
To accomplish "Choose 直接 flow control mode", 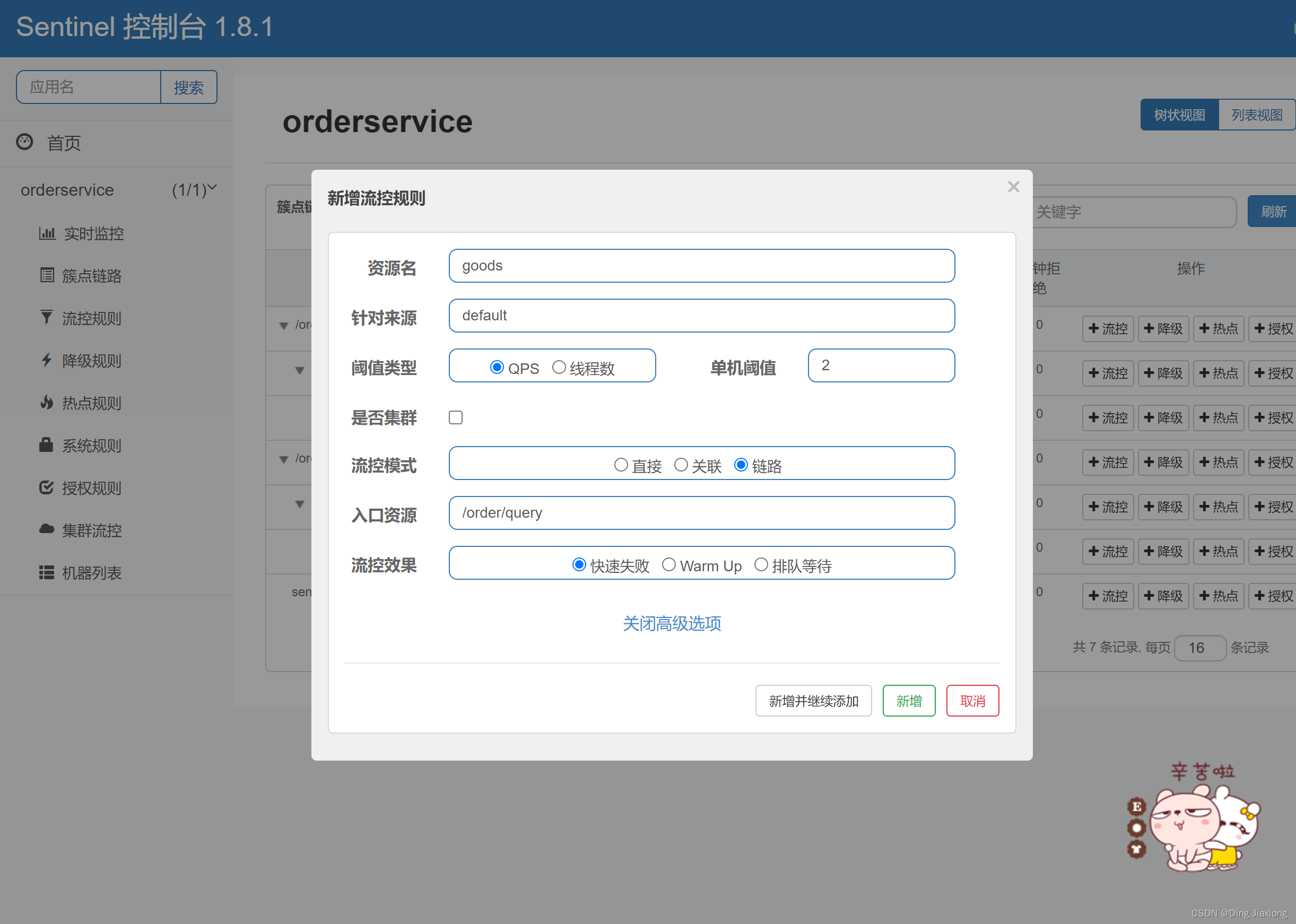I will (x=621, y=465).
